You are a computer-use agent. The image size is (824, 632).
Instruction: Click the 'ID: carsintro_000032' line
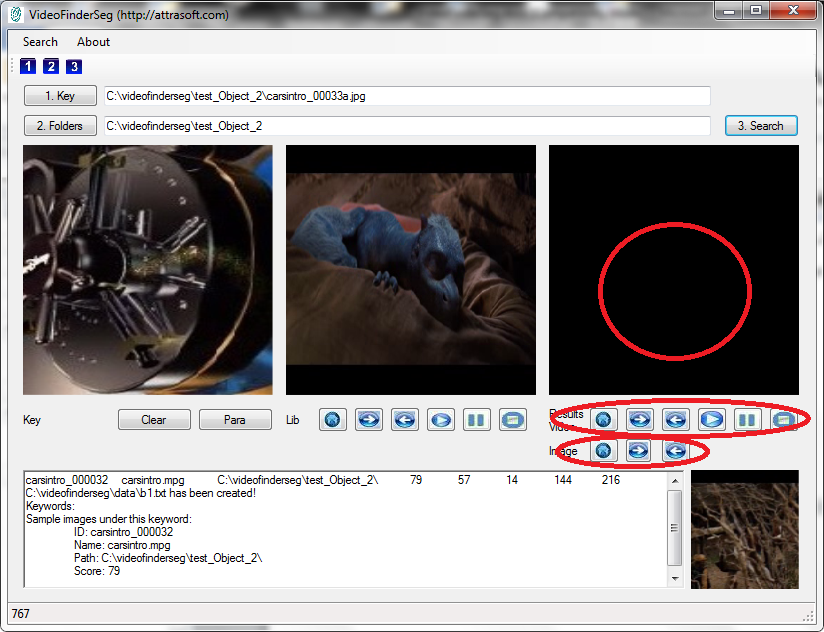tap(123, 532)
